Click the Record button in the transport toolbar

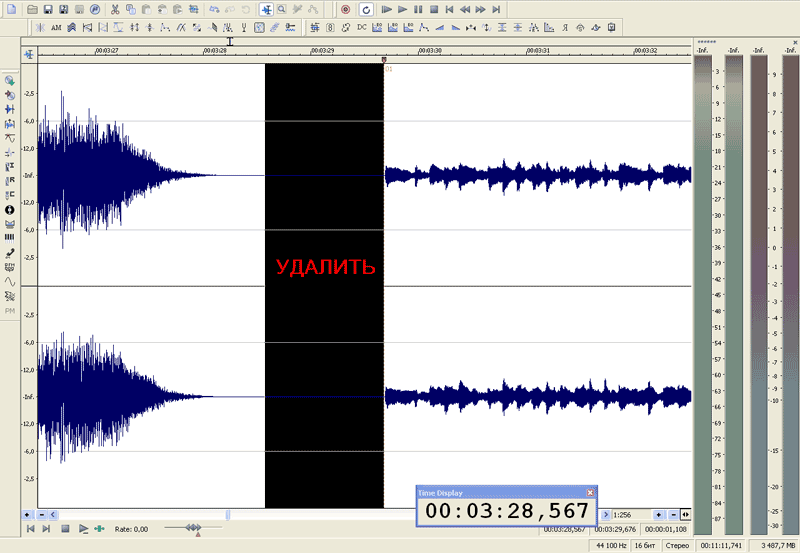[346, 8]
